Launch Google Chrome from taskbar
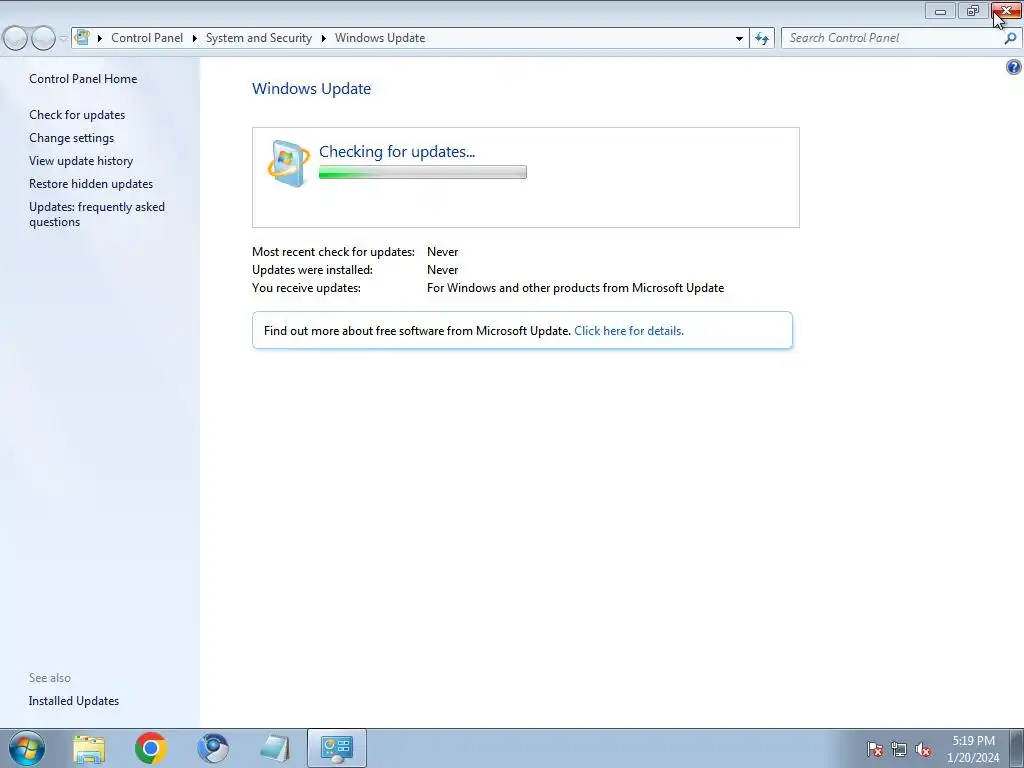1024x768 pixels. [151, 748]
